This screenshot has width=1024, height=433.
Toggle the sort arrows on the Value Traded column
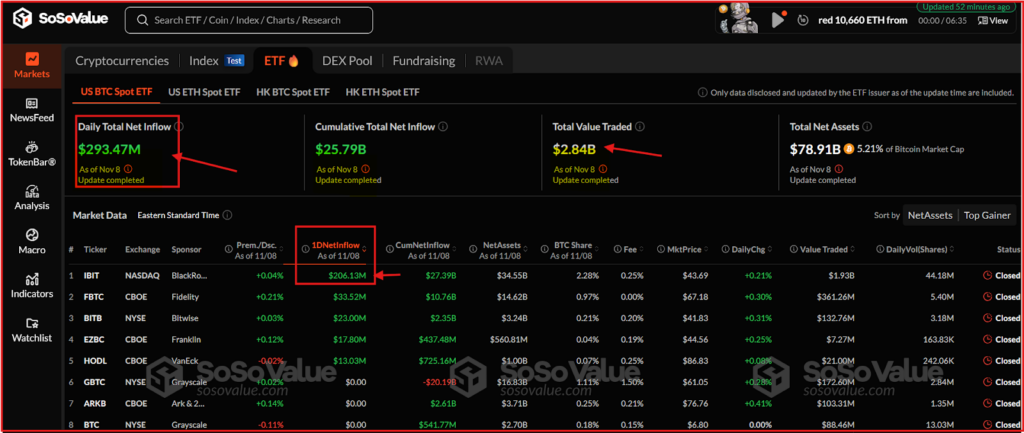(x=852, y=249)
